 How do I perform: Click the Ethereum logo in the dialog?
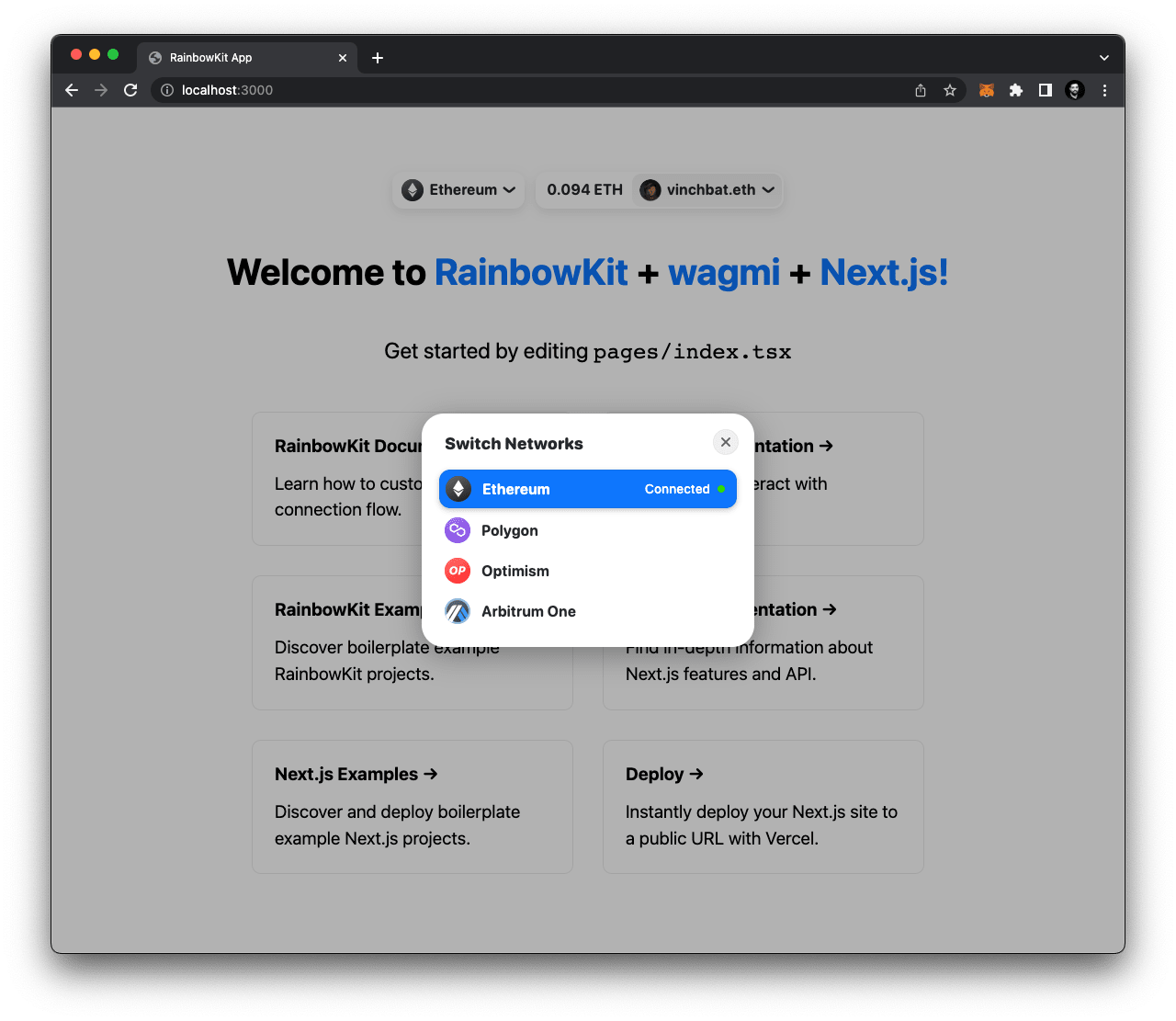[x=458, y=489]
